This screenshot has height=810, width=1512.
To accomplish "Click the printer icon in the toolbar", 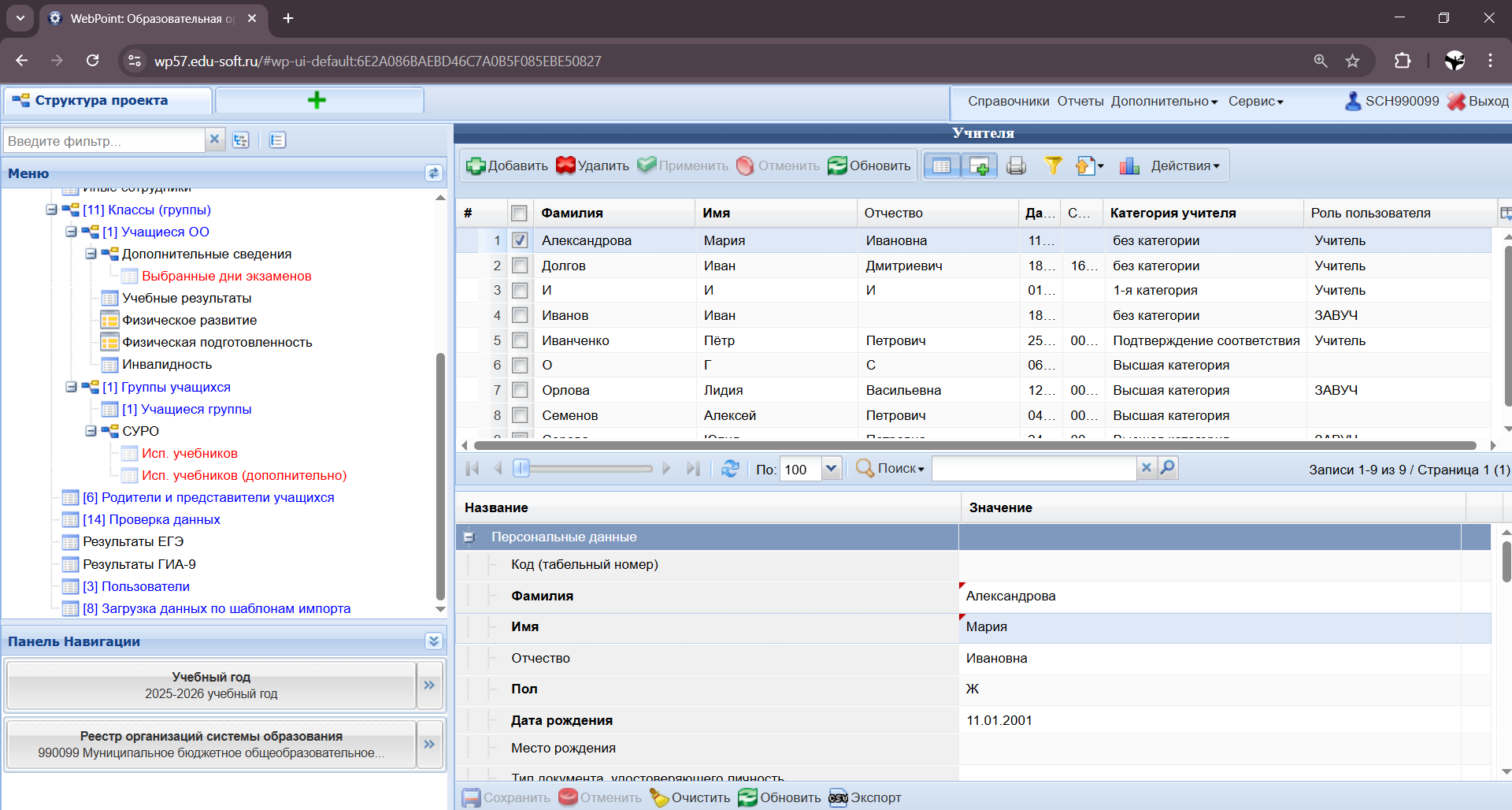I will point(1016,165).
